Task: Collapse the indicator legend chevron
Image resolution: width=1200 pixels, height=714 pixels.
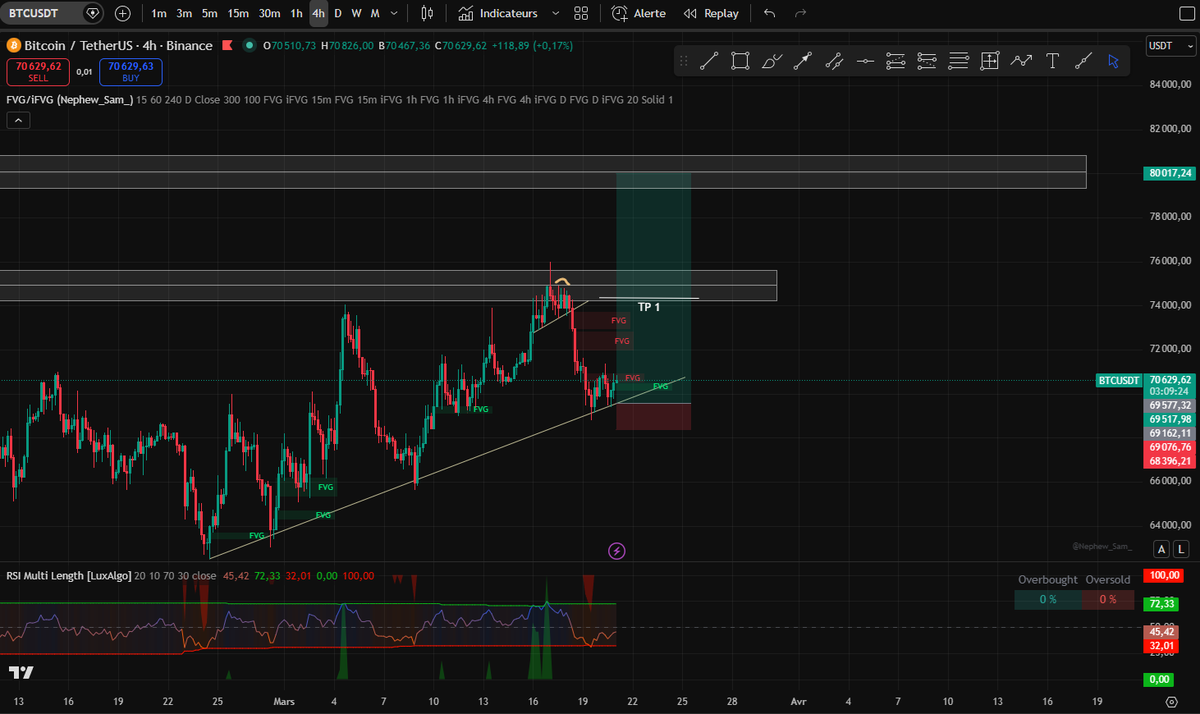Action: pos(19,120)
